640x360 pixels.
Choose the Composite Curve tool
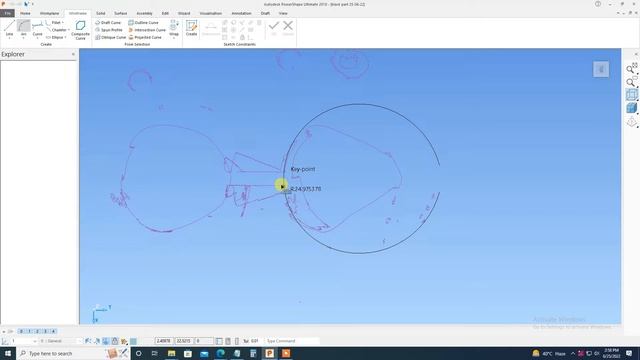[x=80, y=30]
